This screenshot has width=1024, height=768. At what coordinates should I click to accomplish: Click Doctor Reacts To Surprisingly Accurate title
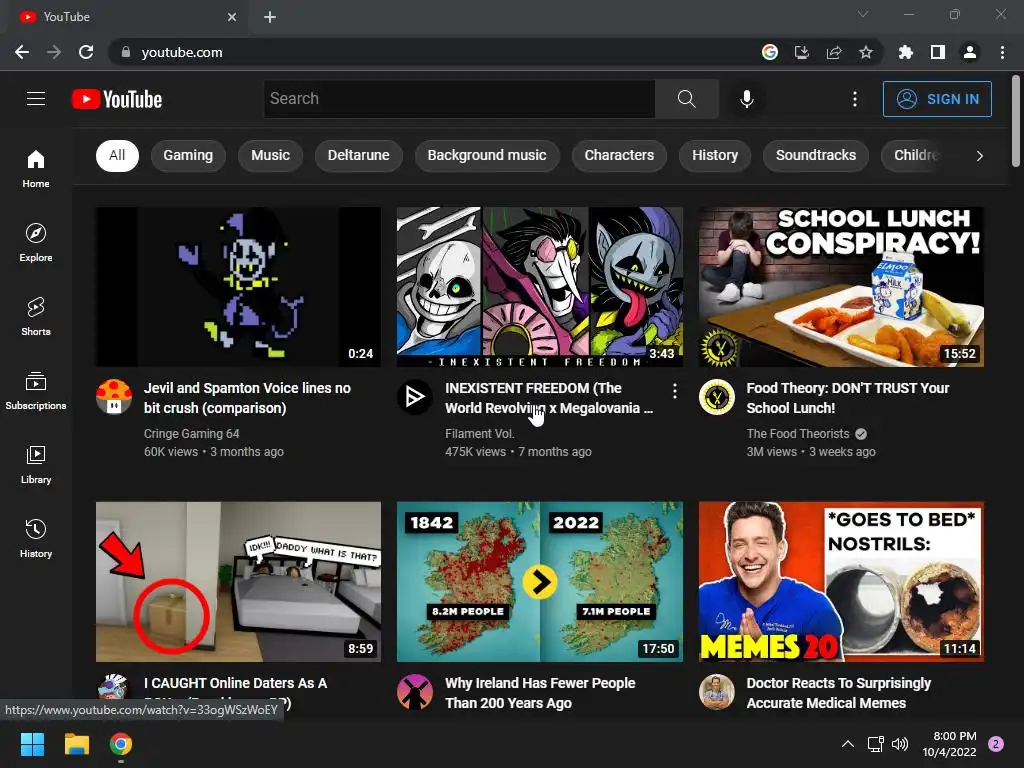coord(839,693)
